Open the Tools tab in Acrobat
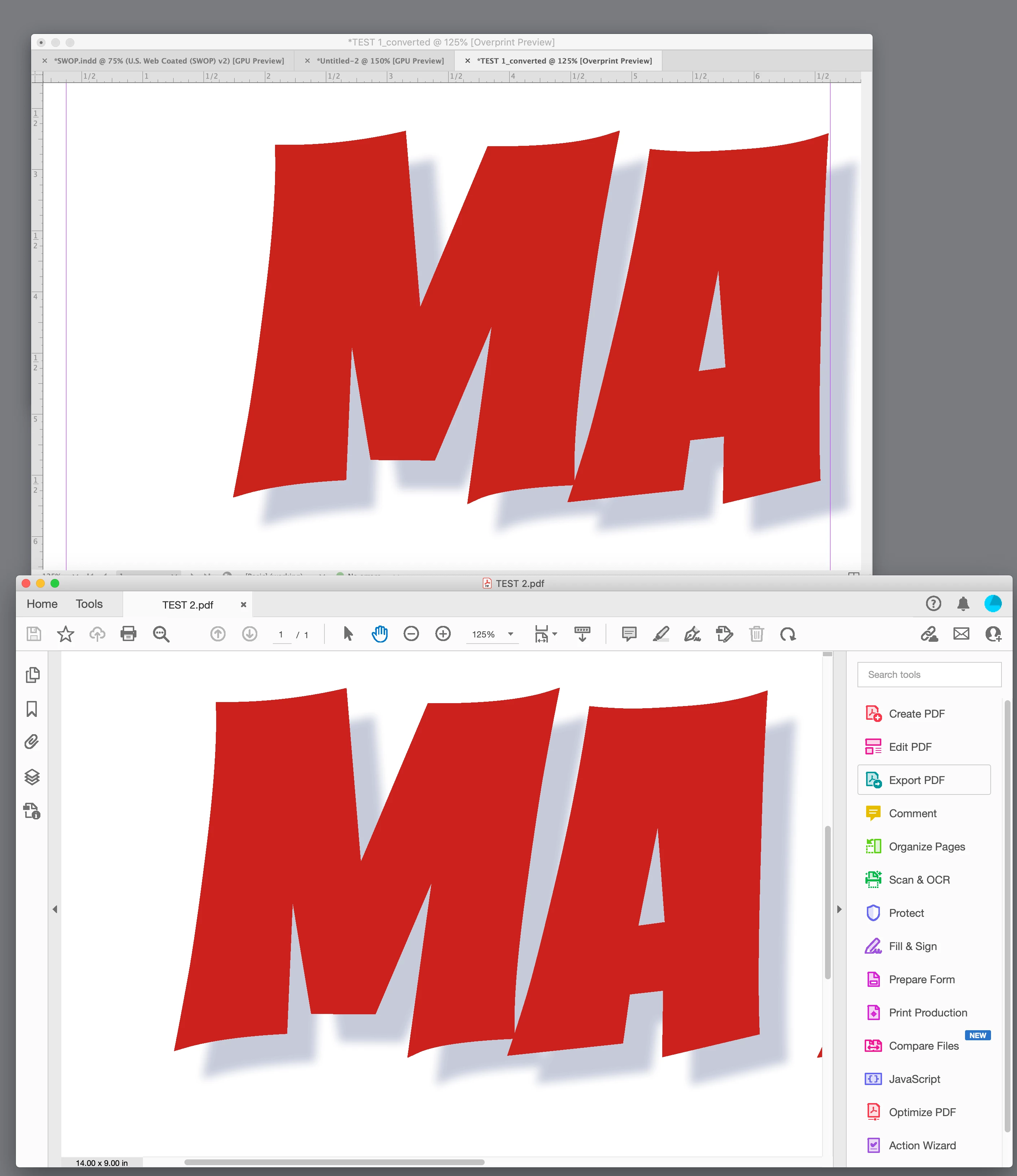1017x1176 pixels. [89, 604]
